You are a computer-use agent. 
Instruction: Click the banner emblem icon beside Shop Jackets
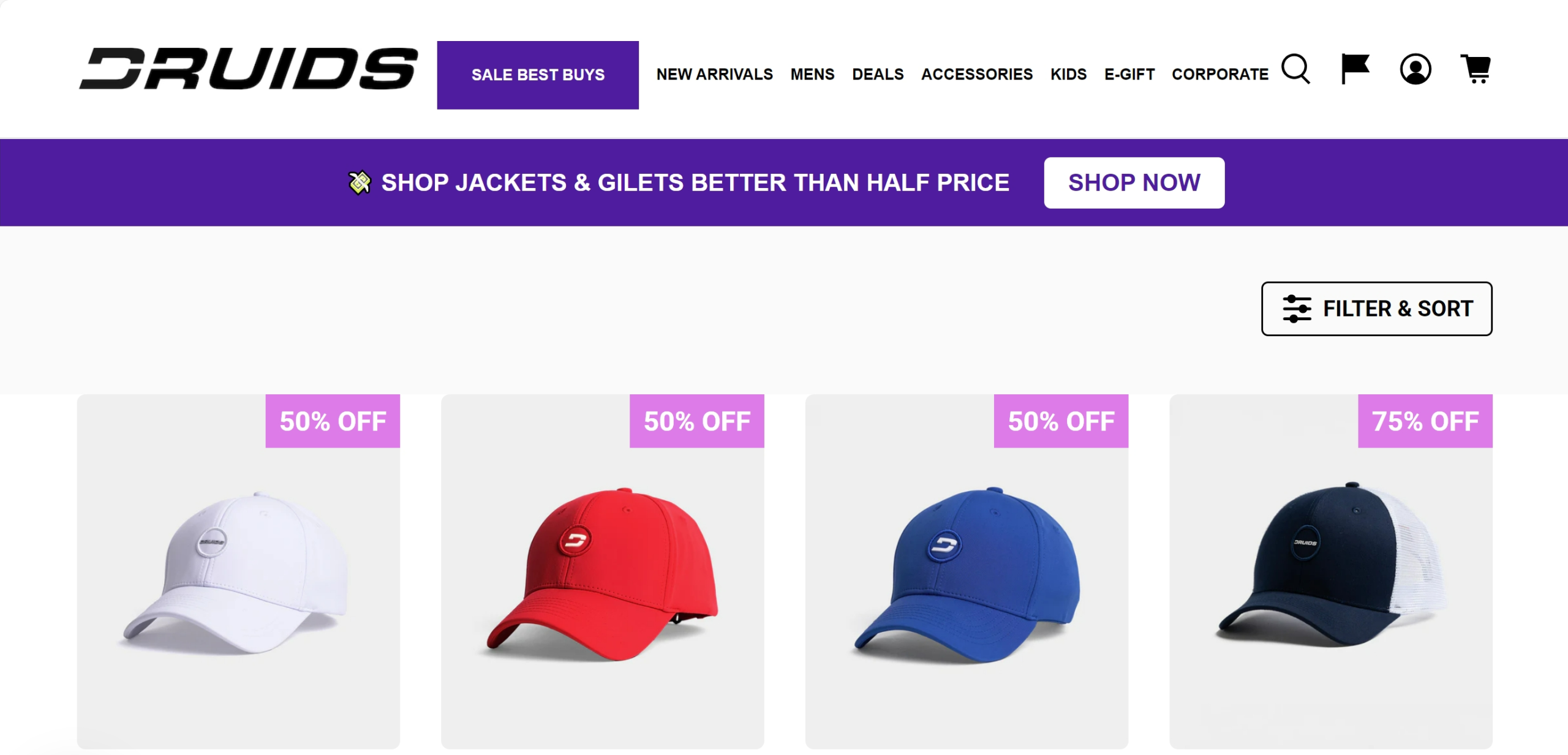coord(360,182)
